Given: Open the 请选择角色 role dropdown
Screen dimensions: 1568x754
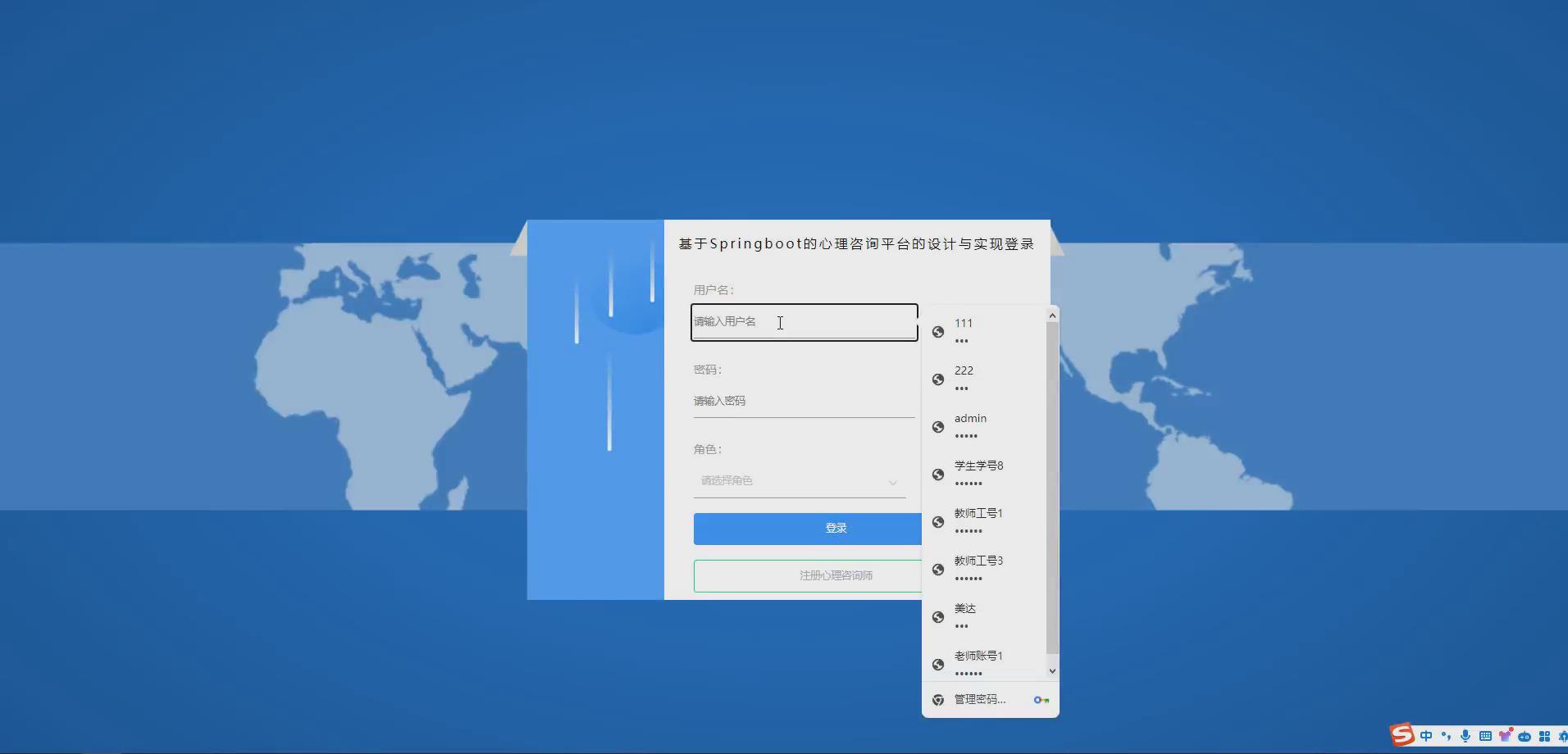Looking at the screenshot, I should [x=798, y=481].
